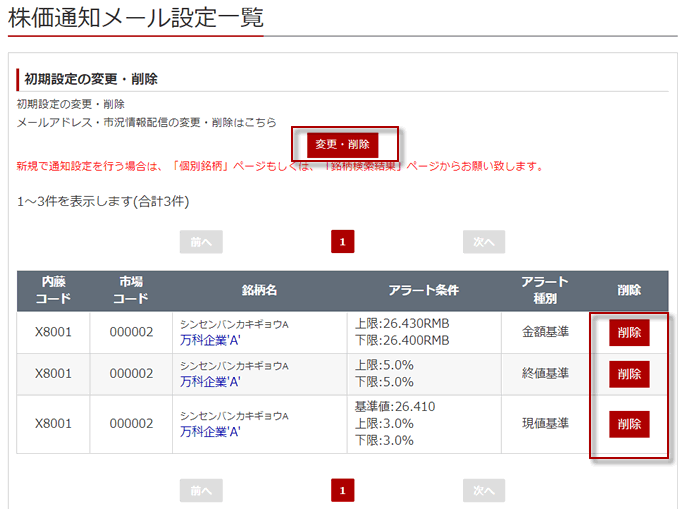Select page 1 below the table
This screenshot has width=680, height=509.
(x=342, y=490)
